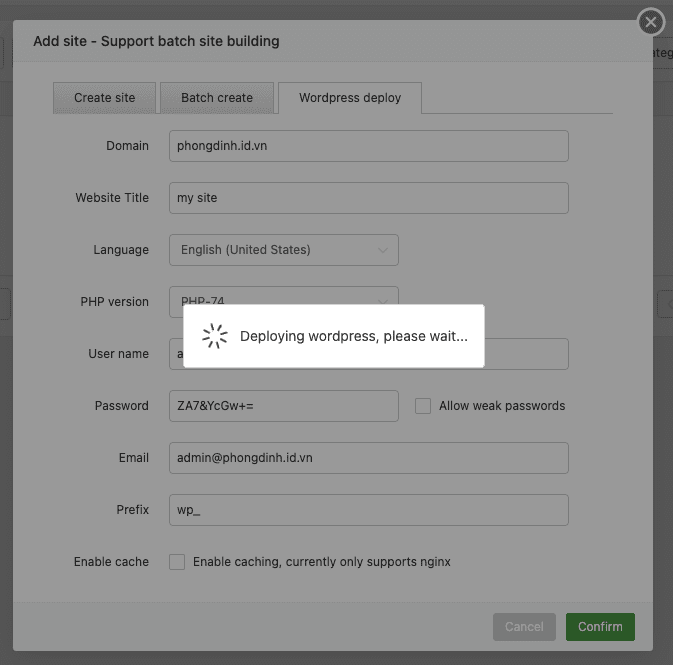Screen dimensions: 673x665
Task: Enable Allow weak passwords checkbox
Action: (423, 406)
